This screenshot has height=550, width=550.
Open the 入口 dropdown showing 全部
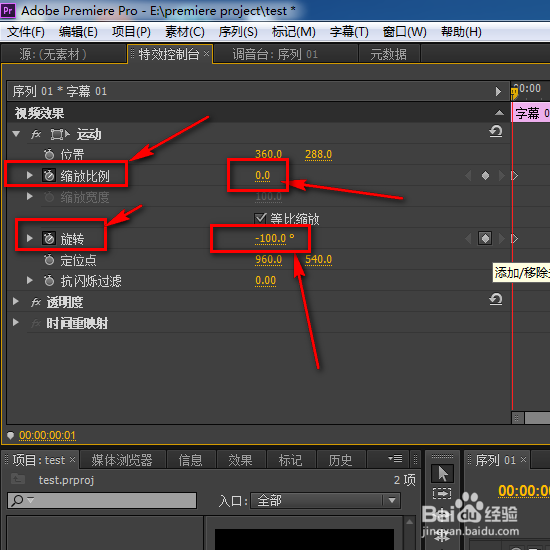[325, 500]
